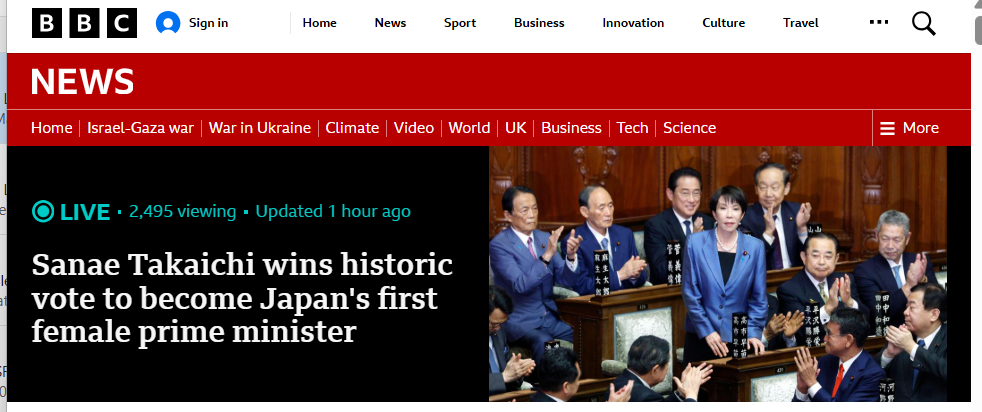Open Culture in the top navigation
The width and height of the screenshot is (982, 412).
click(x=723, y=23)
